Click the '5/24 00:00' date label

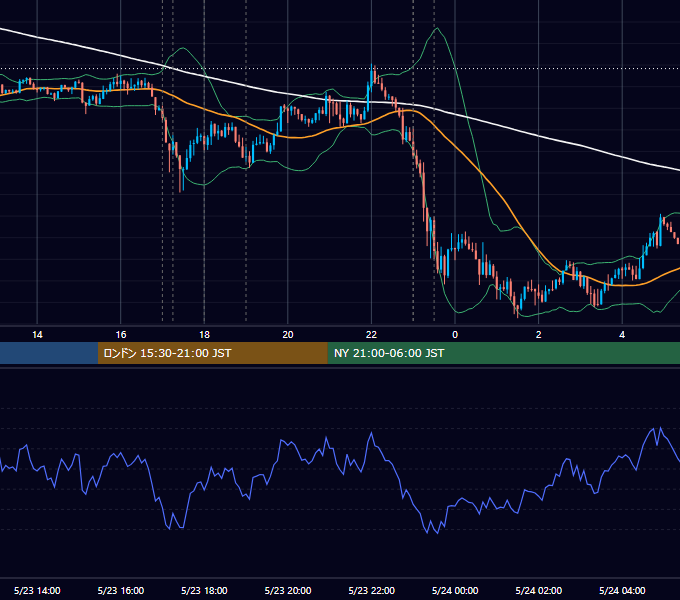455,590
